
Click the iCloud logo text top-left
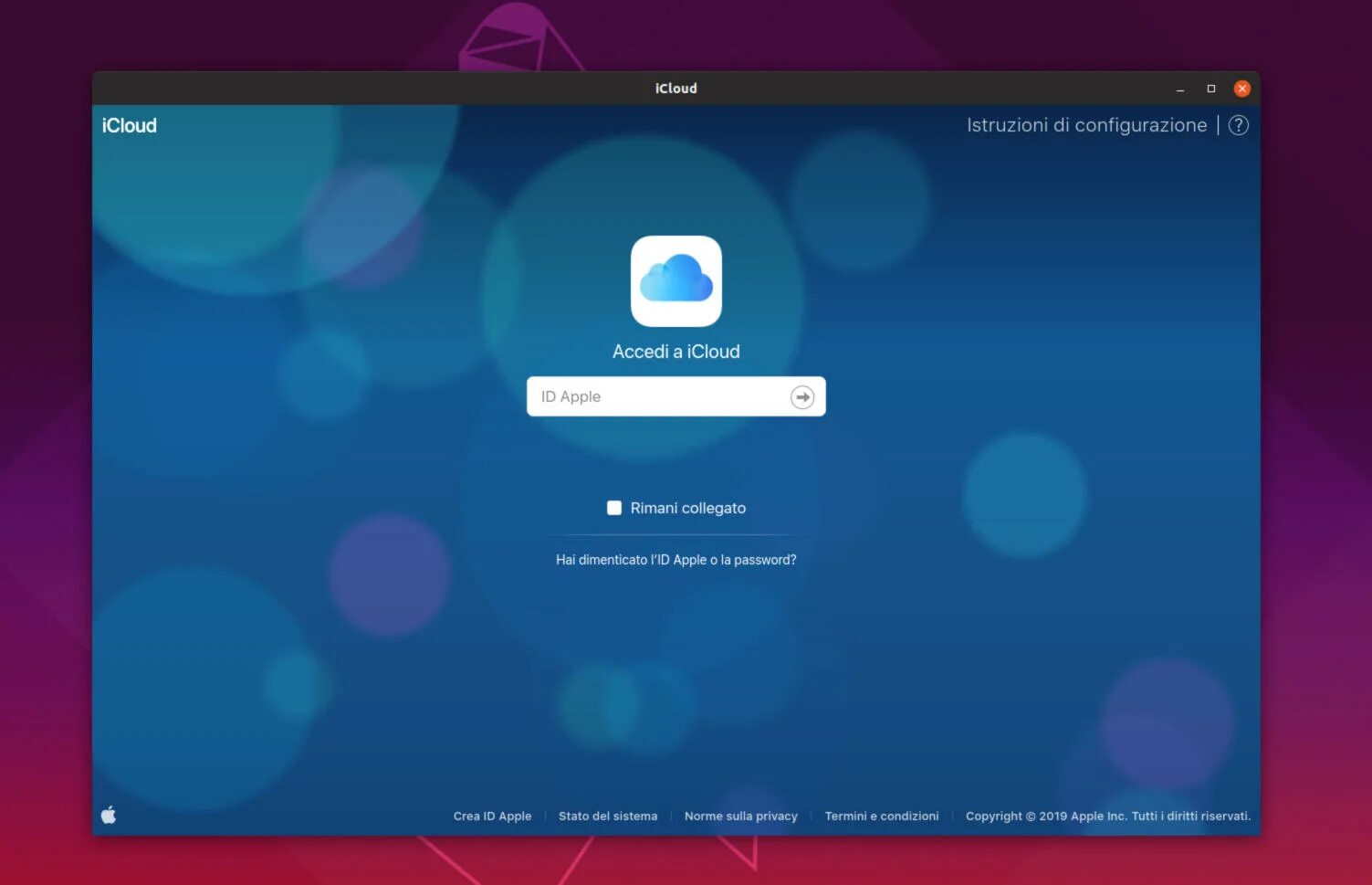click(130, 125)
